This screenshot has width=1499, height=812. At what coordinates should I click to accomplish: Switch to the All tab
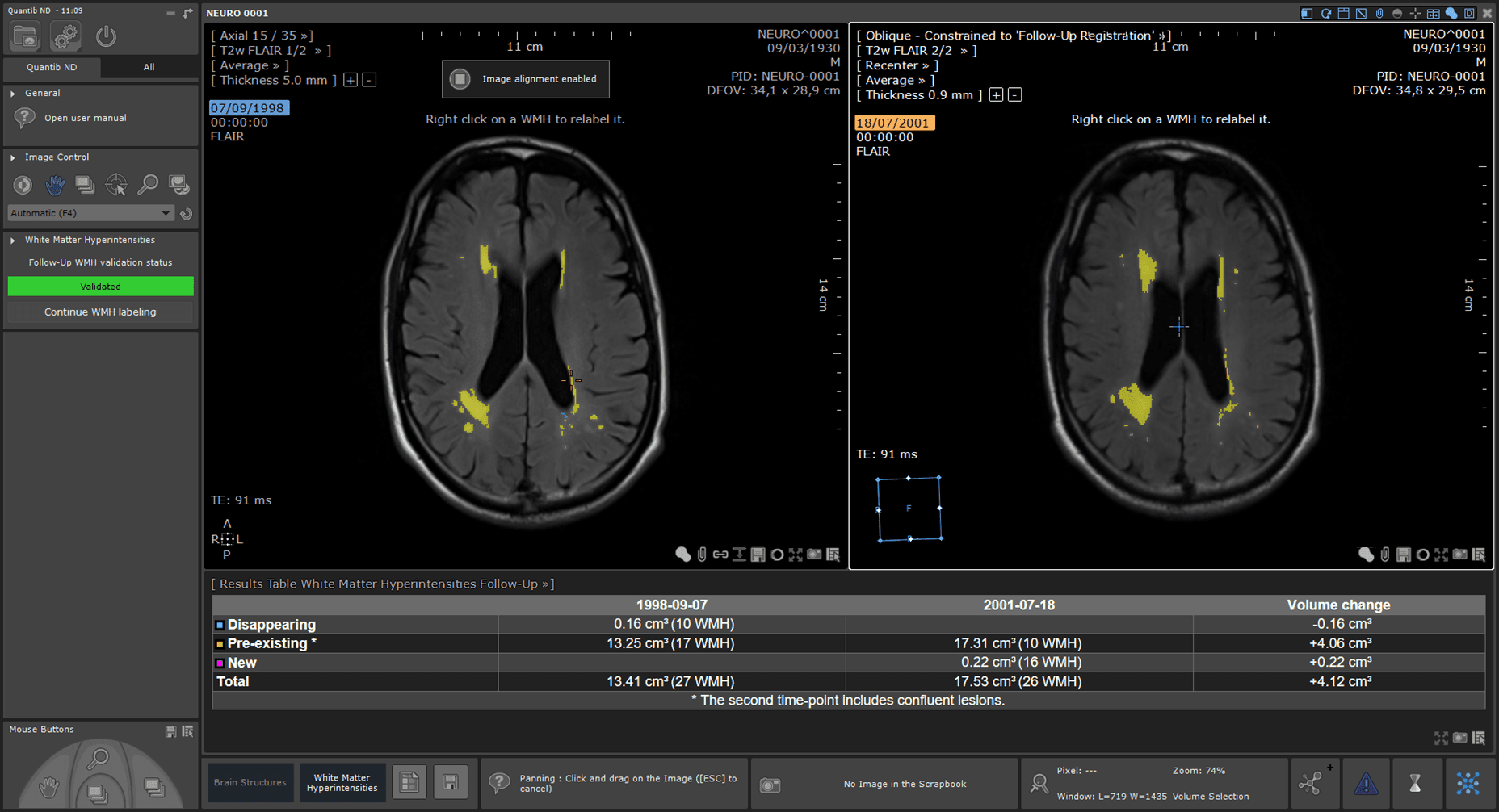point(149,67)
